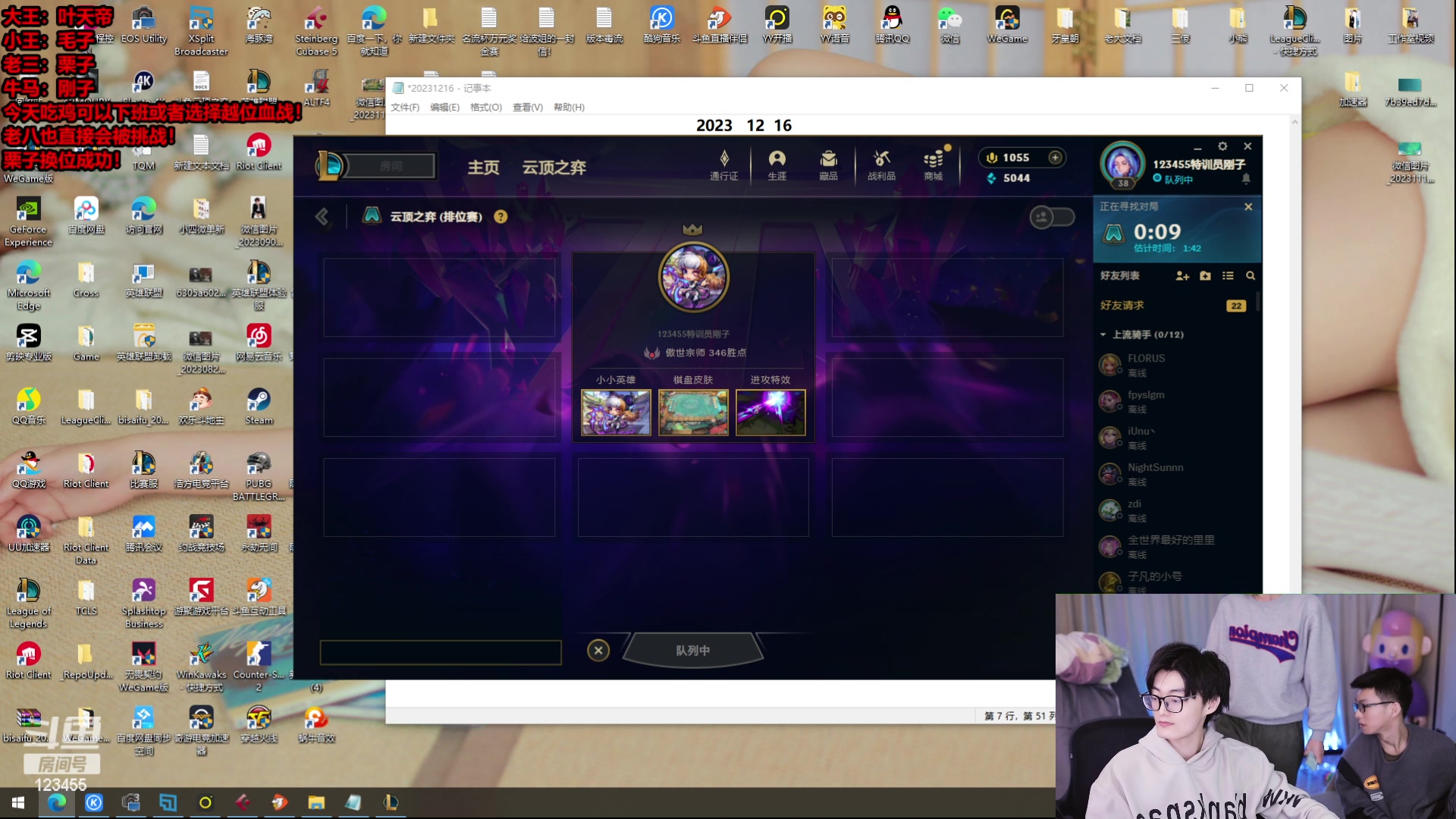Switch to the 主页 tab
The width and height of the screenshot is (1456, 819).
[483, 168]
